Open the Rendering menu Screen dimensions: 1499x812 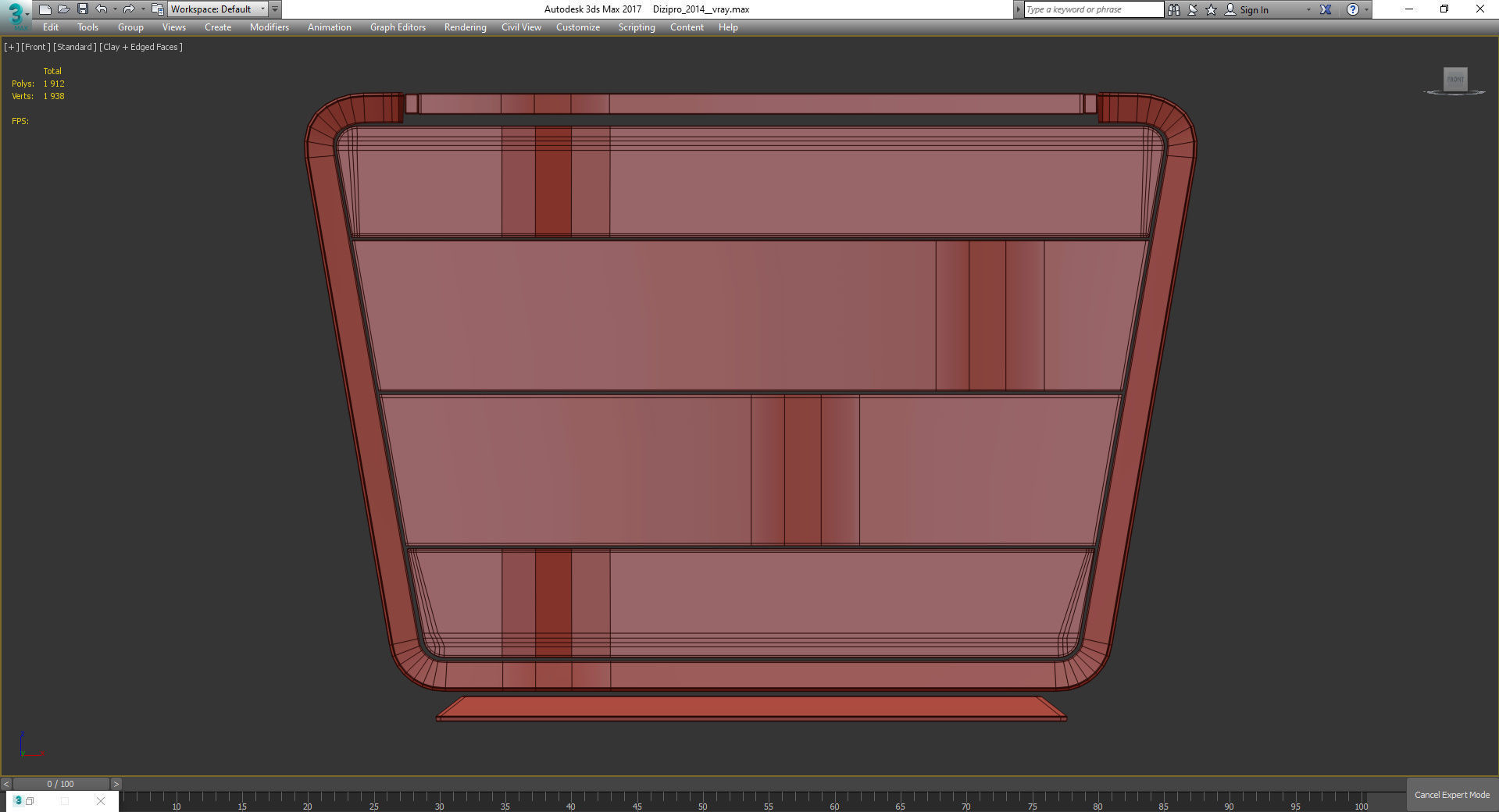click(x=465, y=27)
